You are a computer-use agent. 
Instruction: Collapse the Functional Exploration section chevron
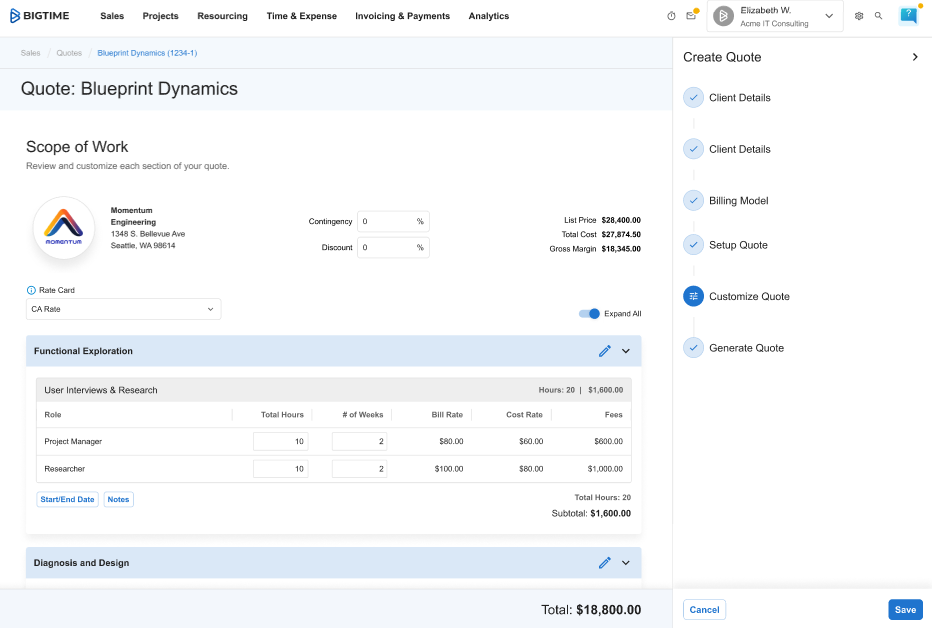(626, 351)
